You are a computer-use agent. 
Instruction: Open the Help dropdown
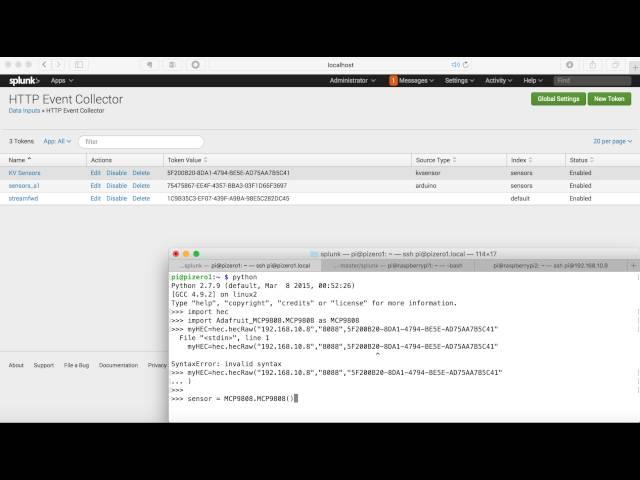coord(533,80)
